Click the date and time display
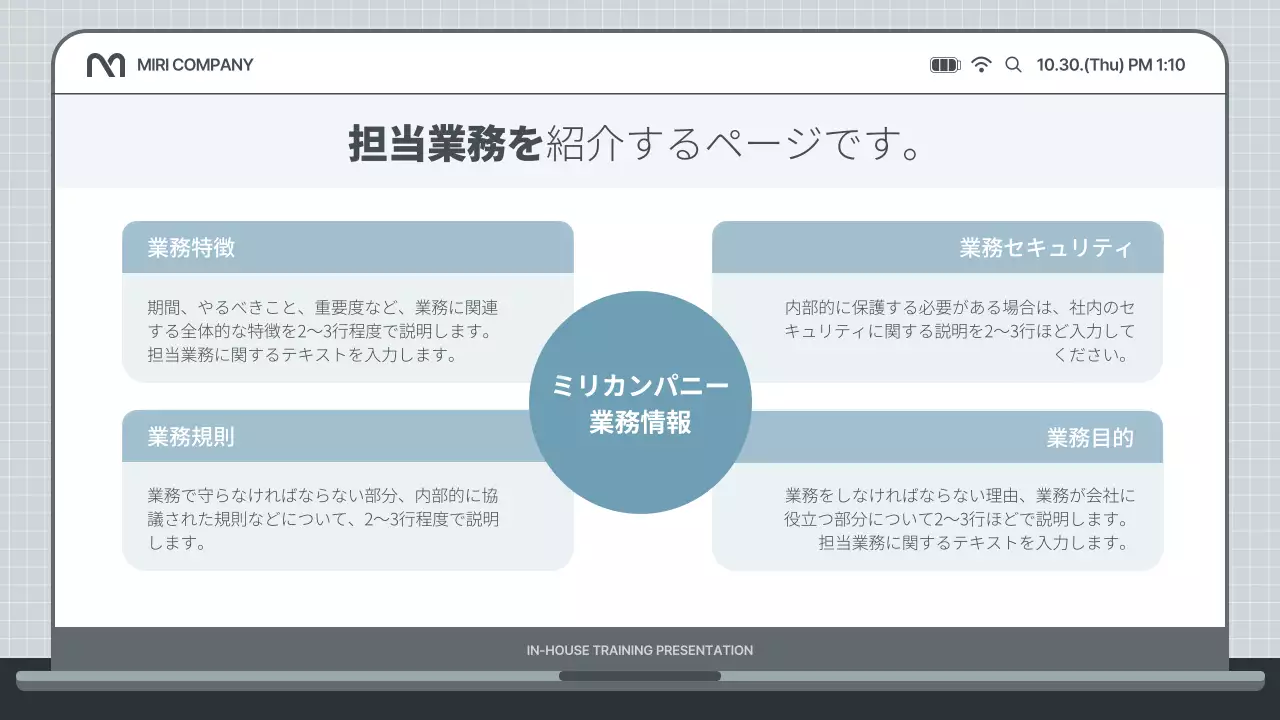Screen dimensions: 1280x720 1110,64
